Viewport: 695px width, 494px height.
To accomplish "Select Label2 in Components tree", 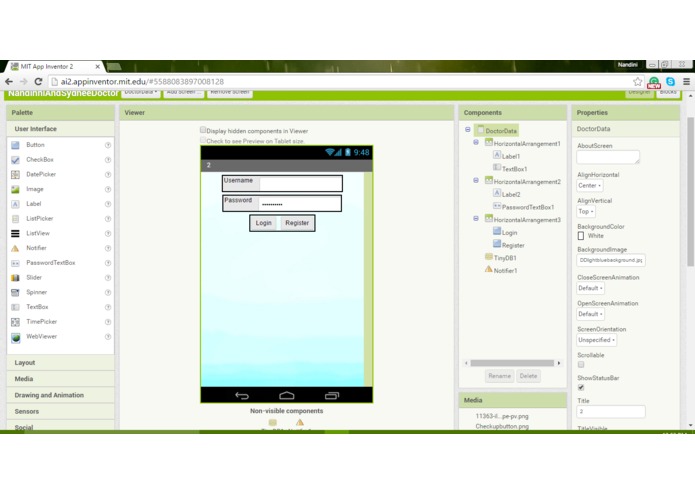I will (507, 194).
